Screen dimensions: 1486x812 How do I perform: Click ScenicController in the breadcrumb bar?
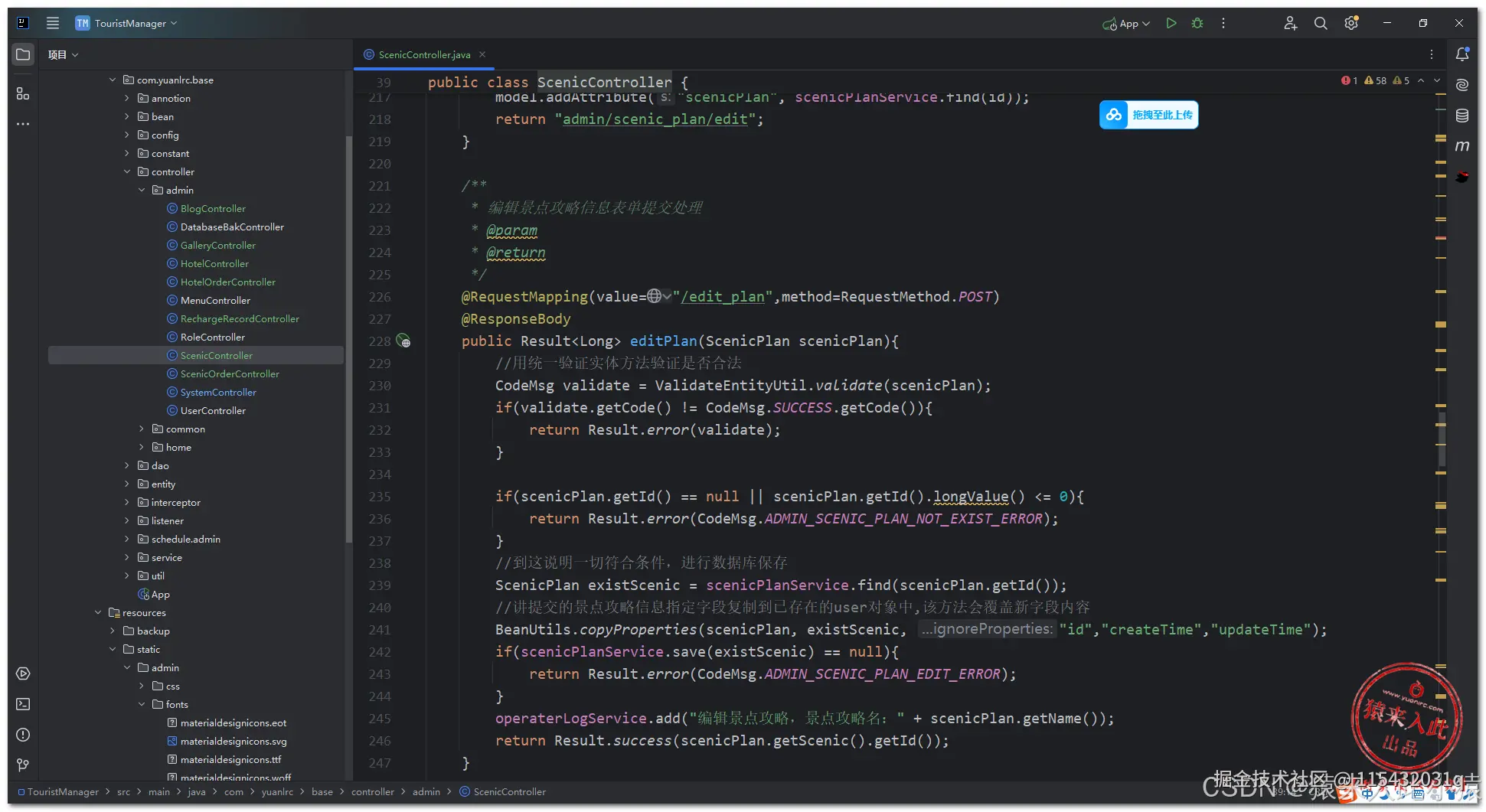click(x=509, y=792)
